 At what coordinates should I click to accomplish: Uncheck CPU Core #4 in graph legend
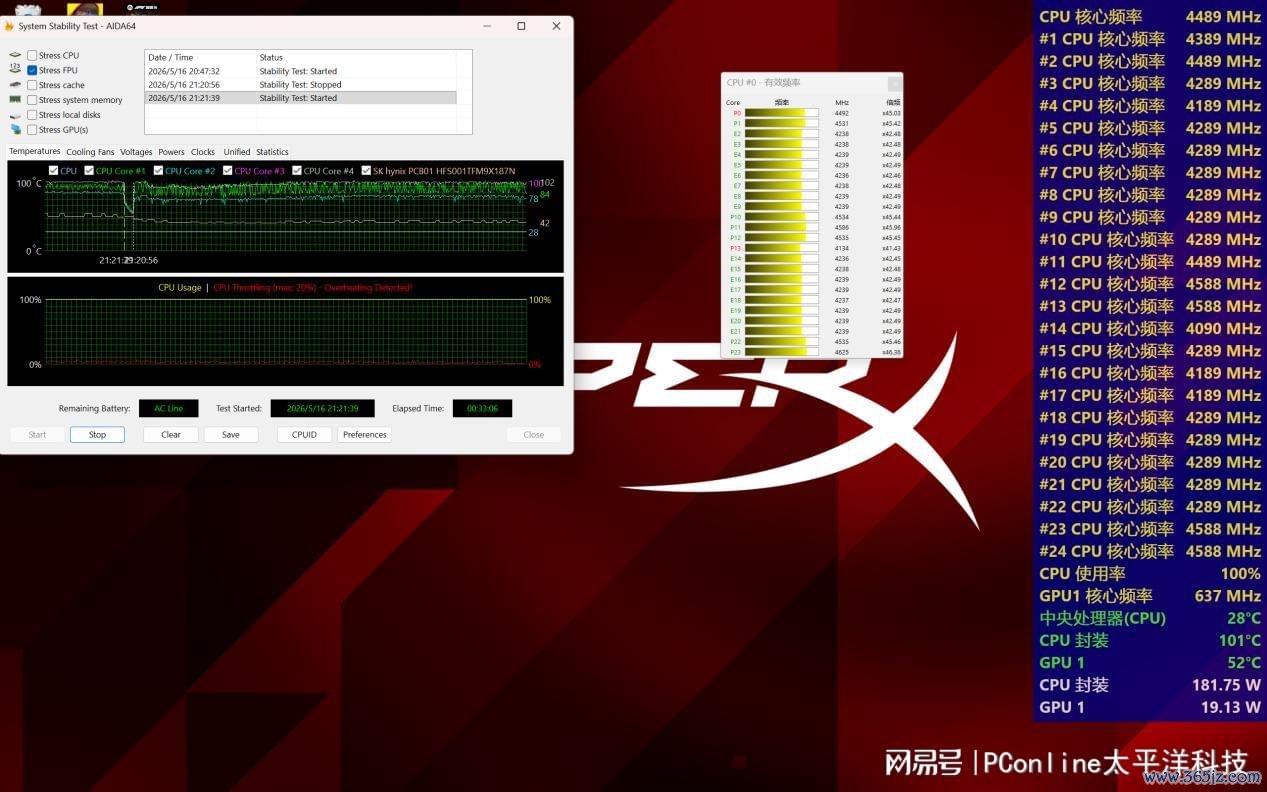pyautogui.click(x=297, y=171)
